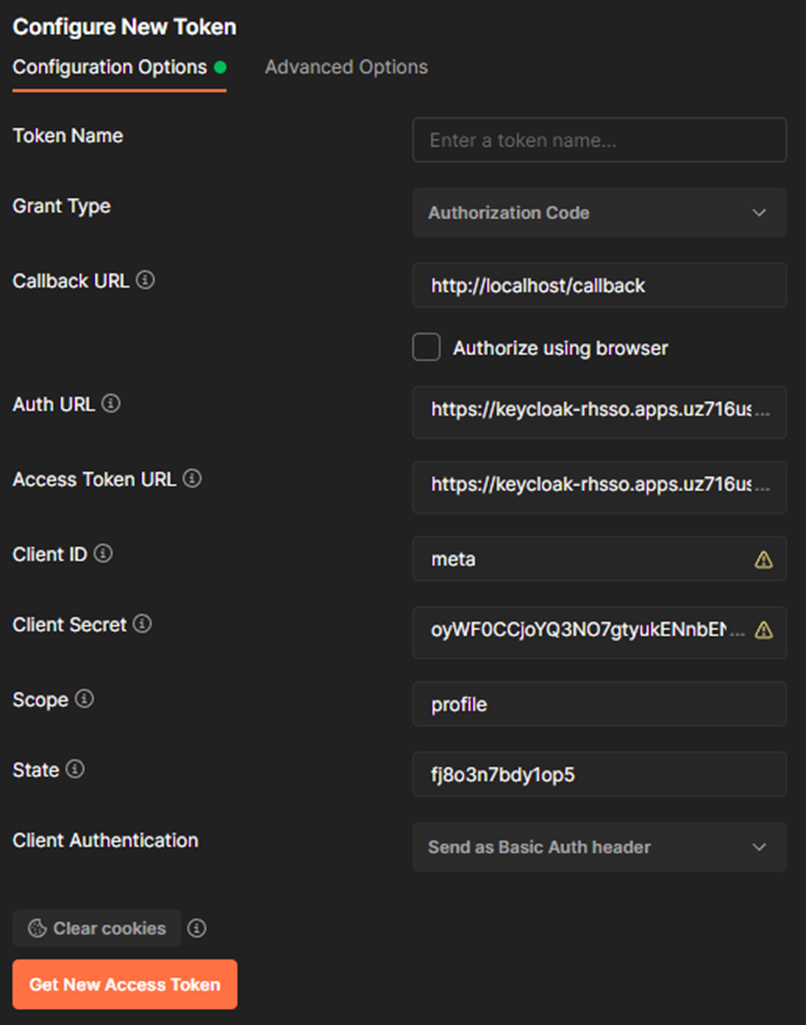Click the info icon next to Client Secret
The height and width of the screenshot is (1025, 806).
[x=143, y=624]
